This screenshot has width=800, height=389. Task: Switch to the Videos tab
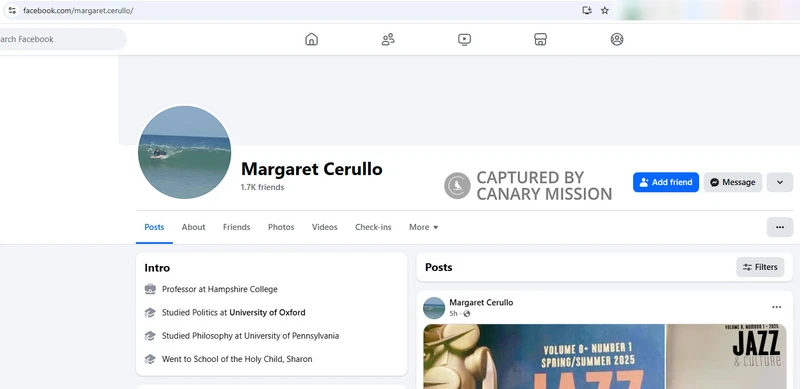click(x=324, y=227)
